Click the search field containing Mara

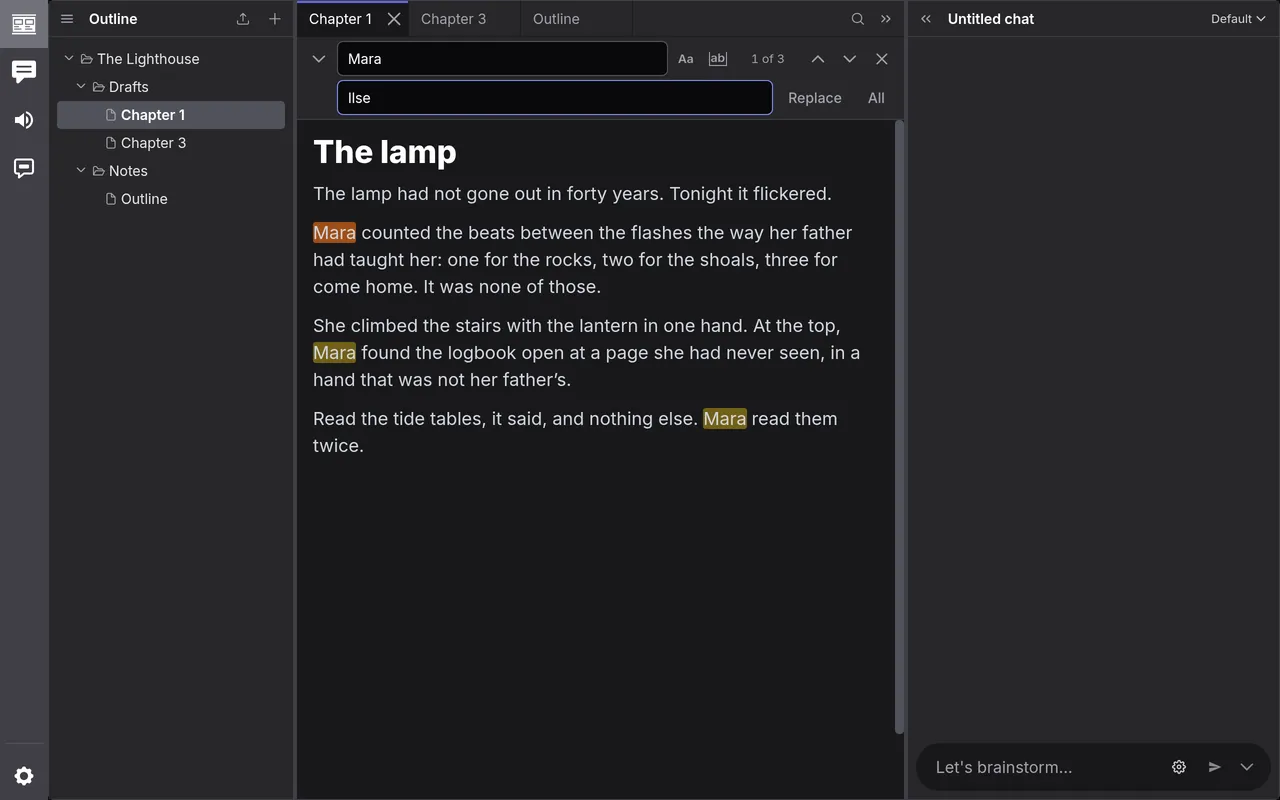(502, 59)
